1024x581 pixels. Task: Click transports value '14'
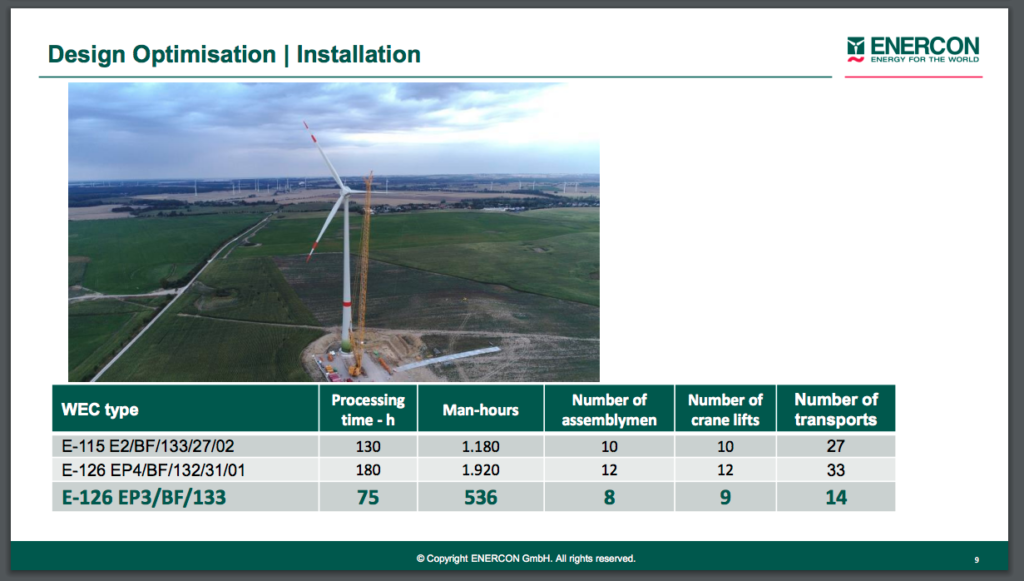pyautogui.click(x=836, y=497)
